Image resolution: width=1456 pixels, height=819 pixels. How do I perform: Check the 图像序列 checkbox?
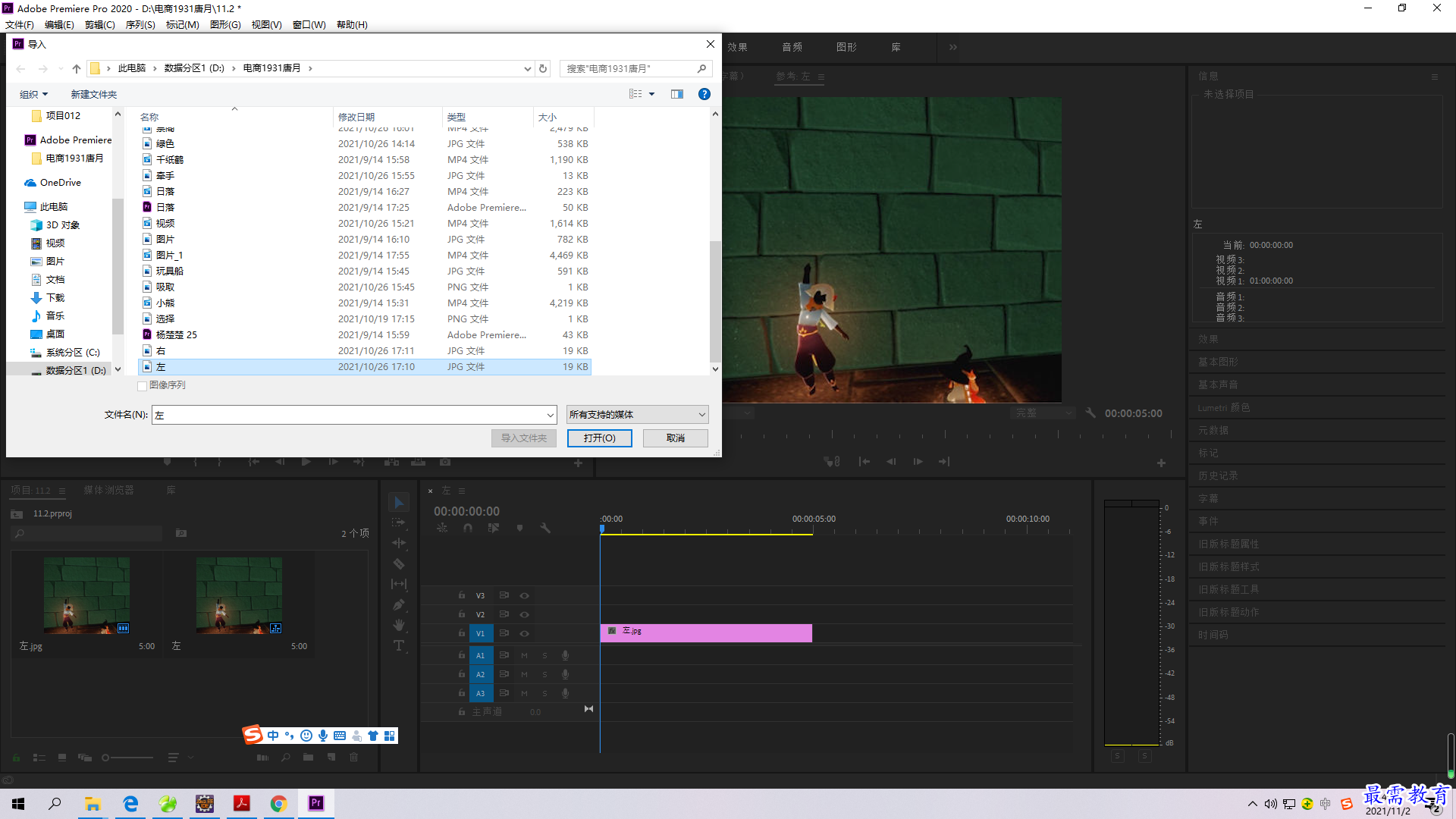pos(143,385)
